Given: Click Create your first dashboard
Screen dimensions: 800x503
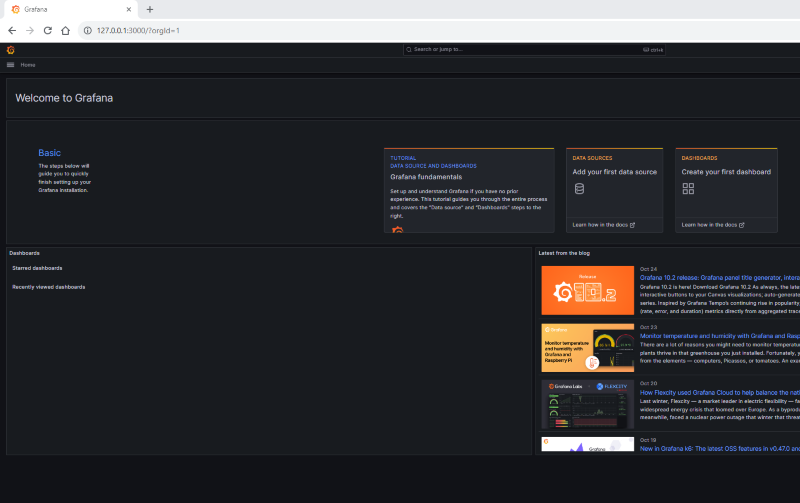Looking at the screenshot, I should click(726, 172).
